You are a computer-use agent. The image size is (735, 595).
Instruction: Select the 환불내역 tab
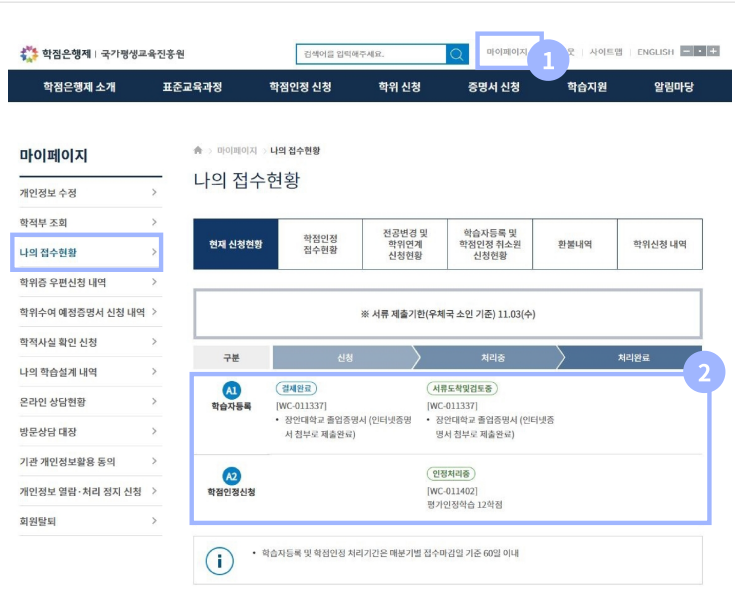(575, 244)
